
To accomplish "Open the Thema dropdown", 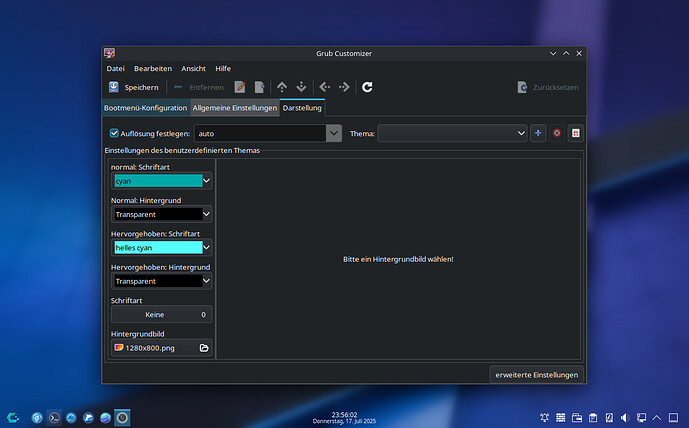I will (x=452, y=133).
